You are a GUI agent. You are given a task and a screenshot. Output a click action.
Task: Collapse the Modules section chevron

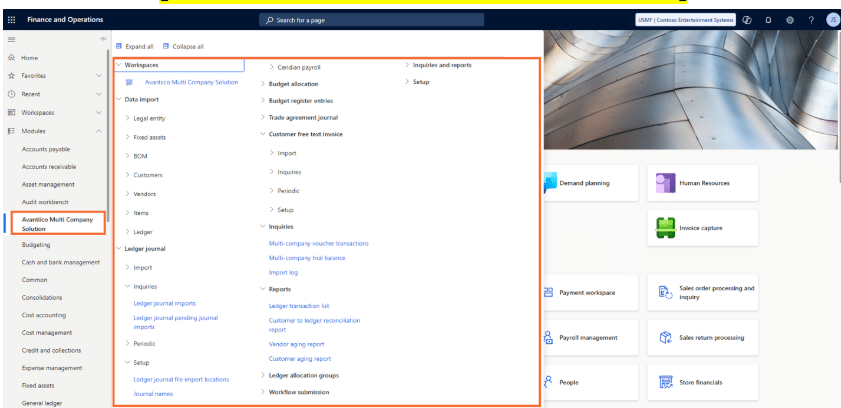tap(99, 131)
